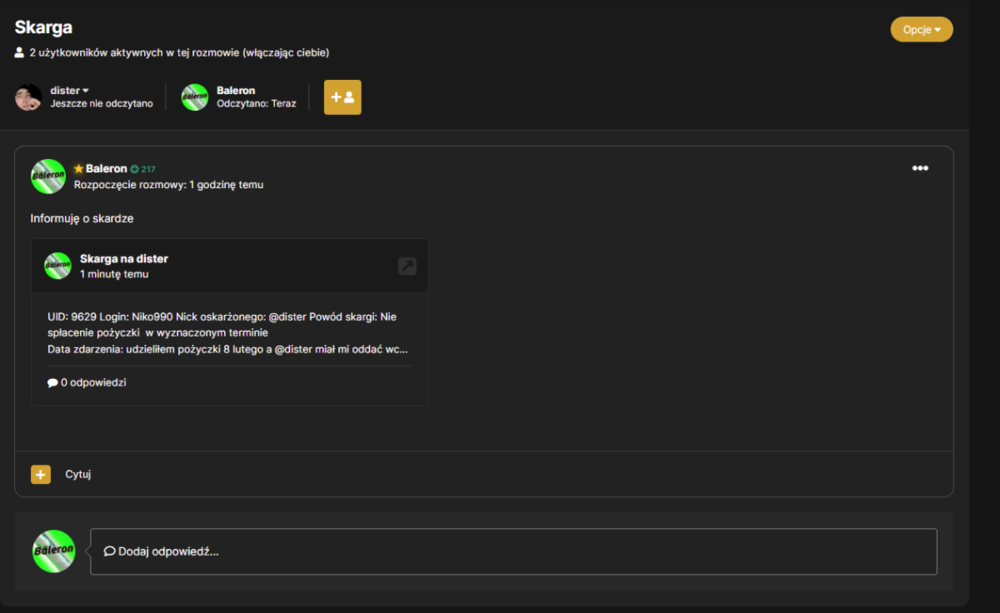Click Baleron's name in participants list
This screenshot has width=1000, height=613.
[x=235, y=91]
